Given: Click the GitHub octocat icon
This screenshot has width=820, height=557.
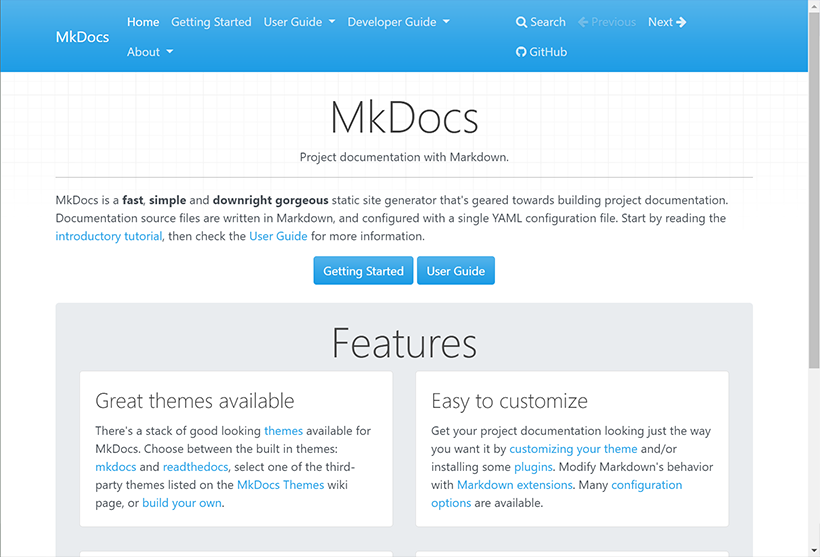Looking at the screenshot, I should pyautogui.click(x=521, y=52).
